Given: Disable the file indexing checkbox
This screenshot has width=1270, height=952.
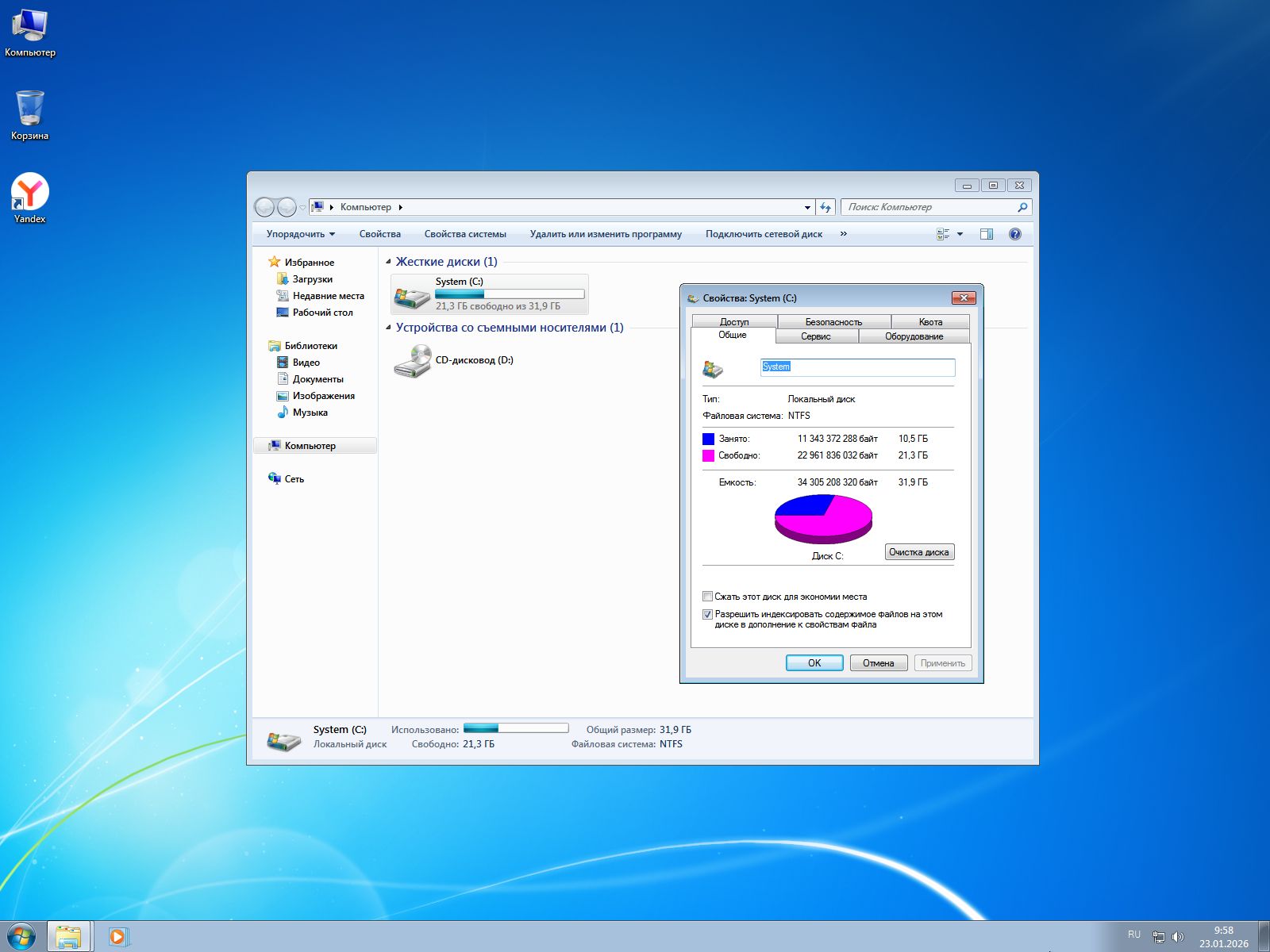Looking at the screenshot, I should coord(707,614).
